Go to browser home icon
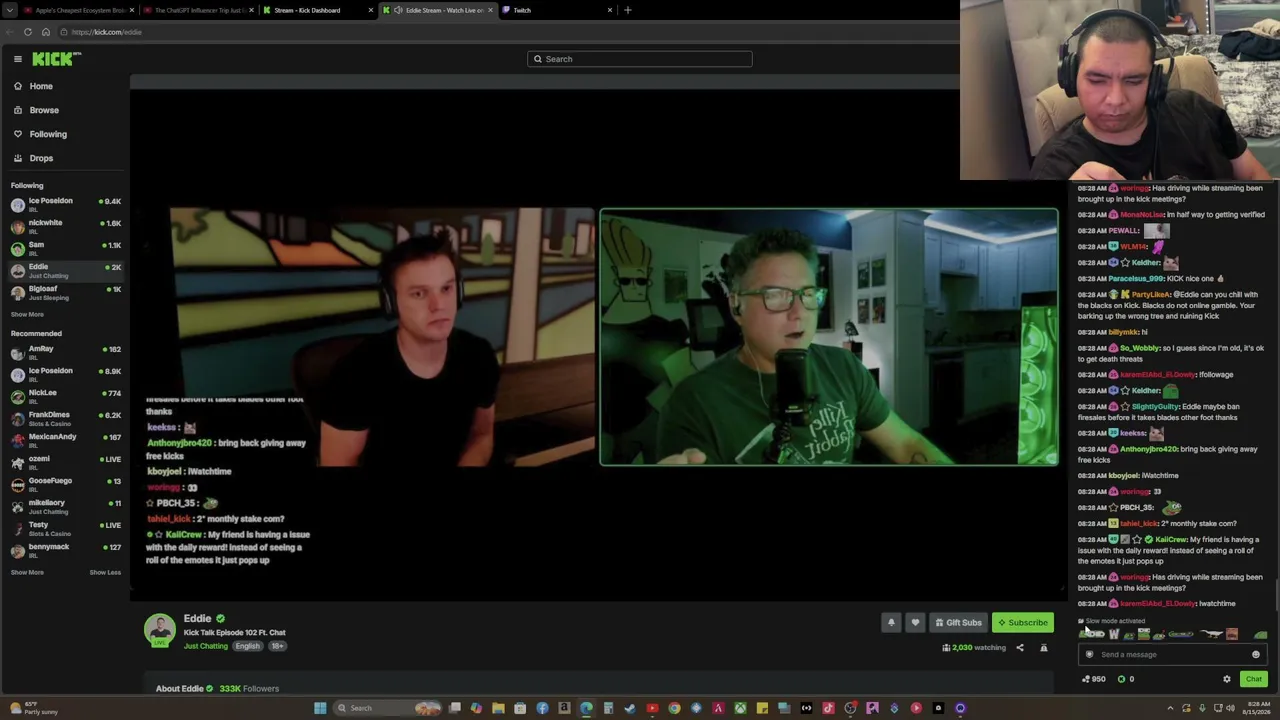 coord(46,32)
